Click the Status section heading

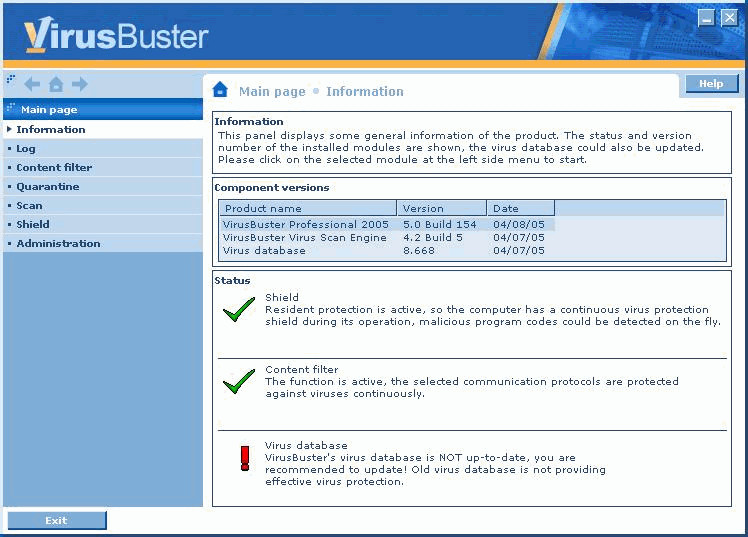click(x=232, y=280)
